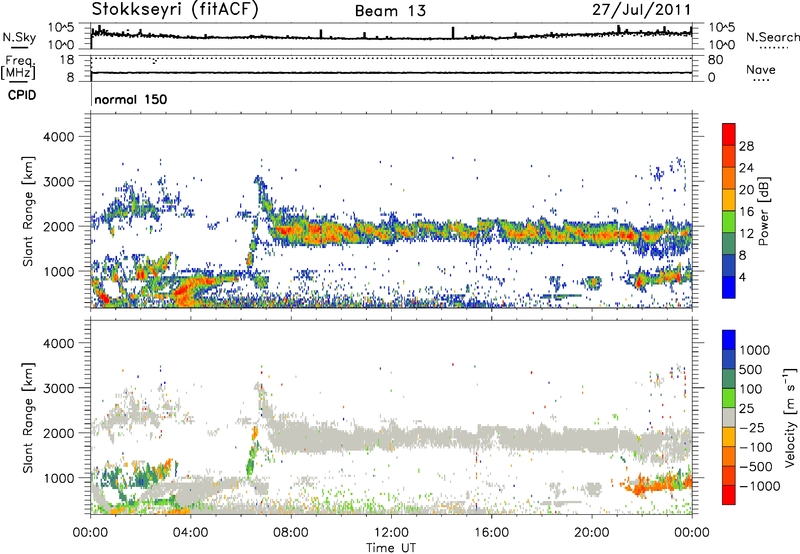Click the "500" tick on the Velocity colorbar

pos(750,369)
